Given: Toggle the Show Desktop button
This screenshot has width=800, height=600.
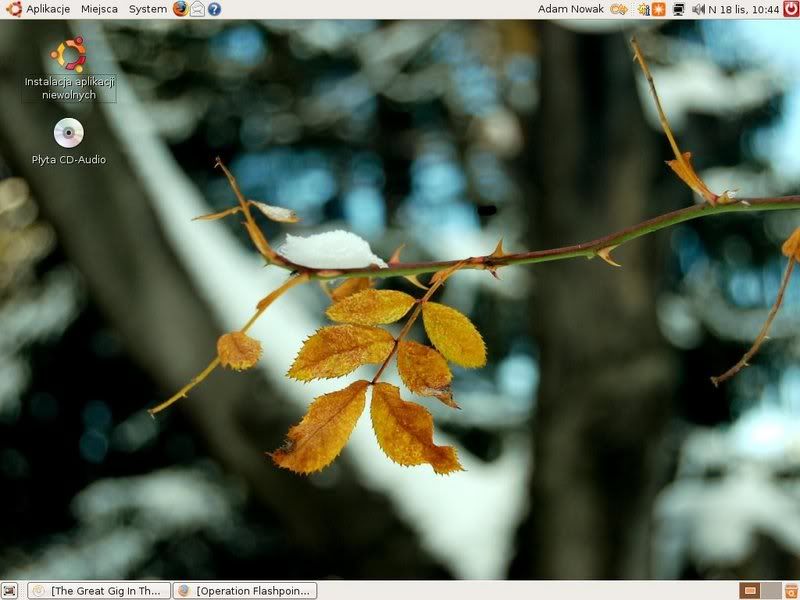Looking at the screenshot, I should coord(10,591).
